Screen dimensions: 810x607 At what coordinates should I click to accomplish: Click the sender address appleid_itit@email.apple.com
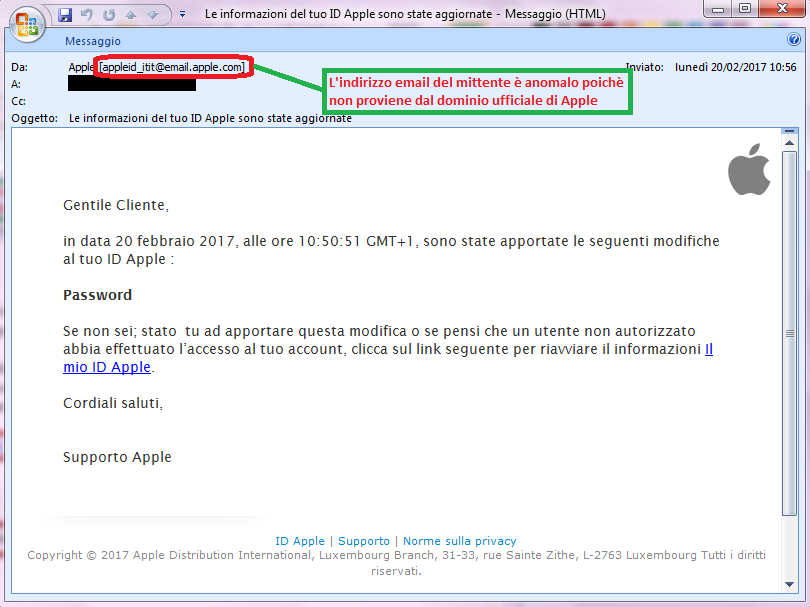coord(172,67)
